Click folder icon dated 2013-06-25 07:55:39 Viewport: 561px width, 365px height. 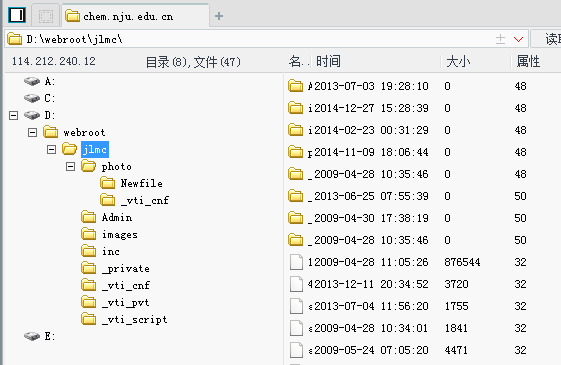click(296, 196)
